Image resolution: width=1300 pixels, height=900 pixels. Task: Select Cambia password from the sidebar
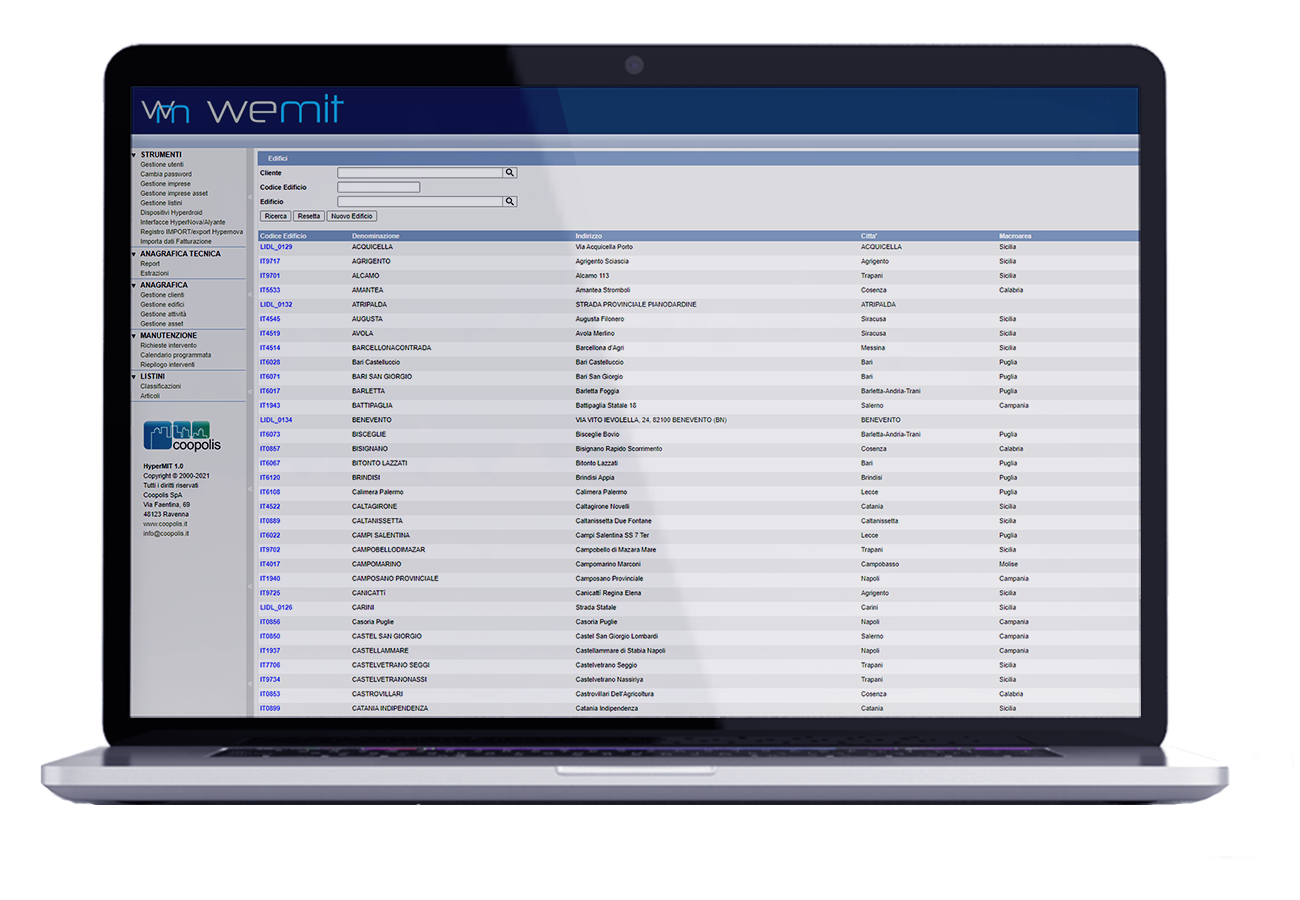(165, 174)
